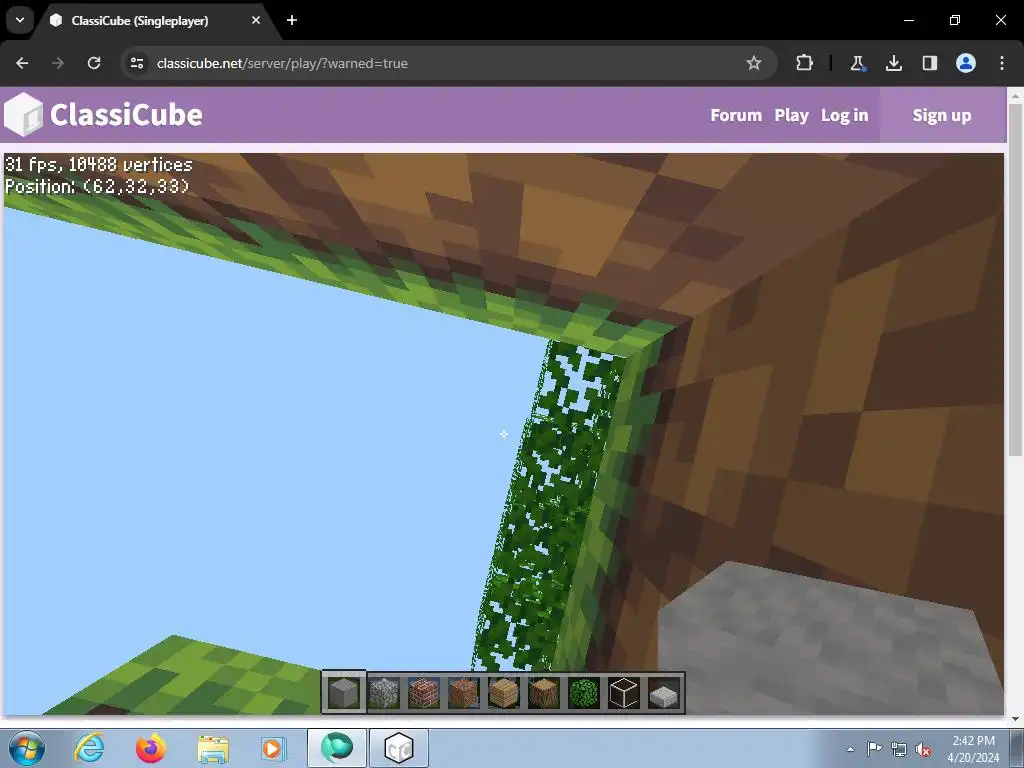This screenshot has width=1024, height=768.
Task: Open a new browser tab
Action: [x=292, y=20]
